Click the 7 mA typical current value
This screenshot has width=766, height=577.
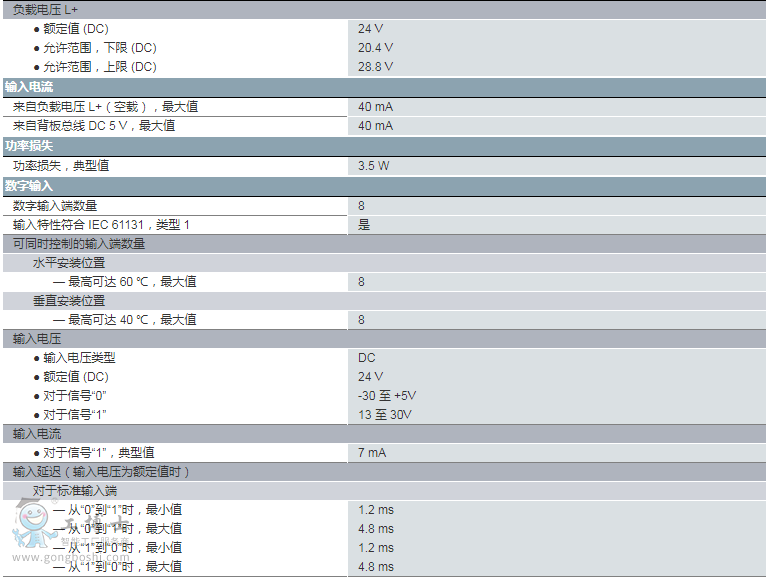point(372,453)
